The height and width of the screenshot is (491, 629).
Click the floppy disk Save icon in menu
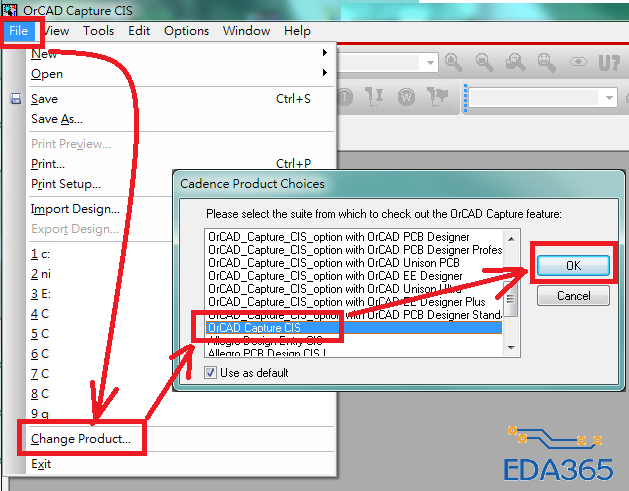click(x=16, y=99)
